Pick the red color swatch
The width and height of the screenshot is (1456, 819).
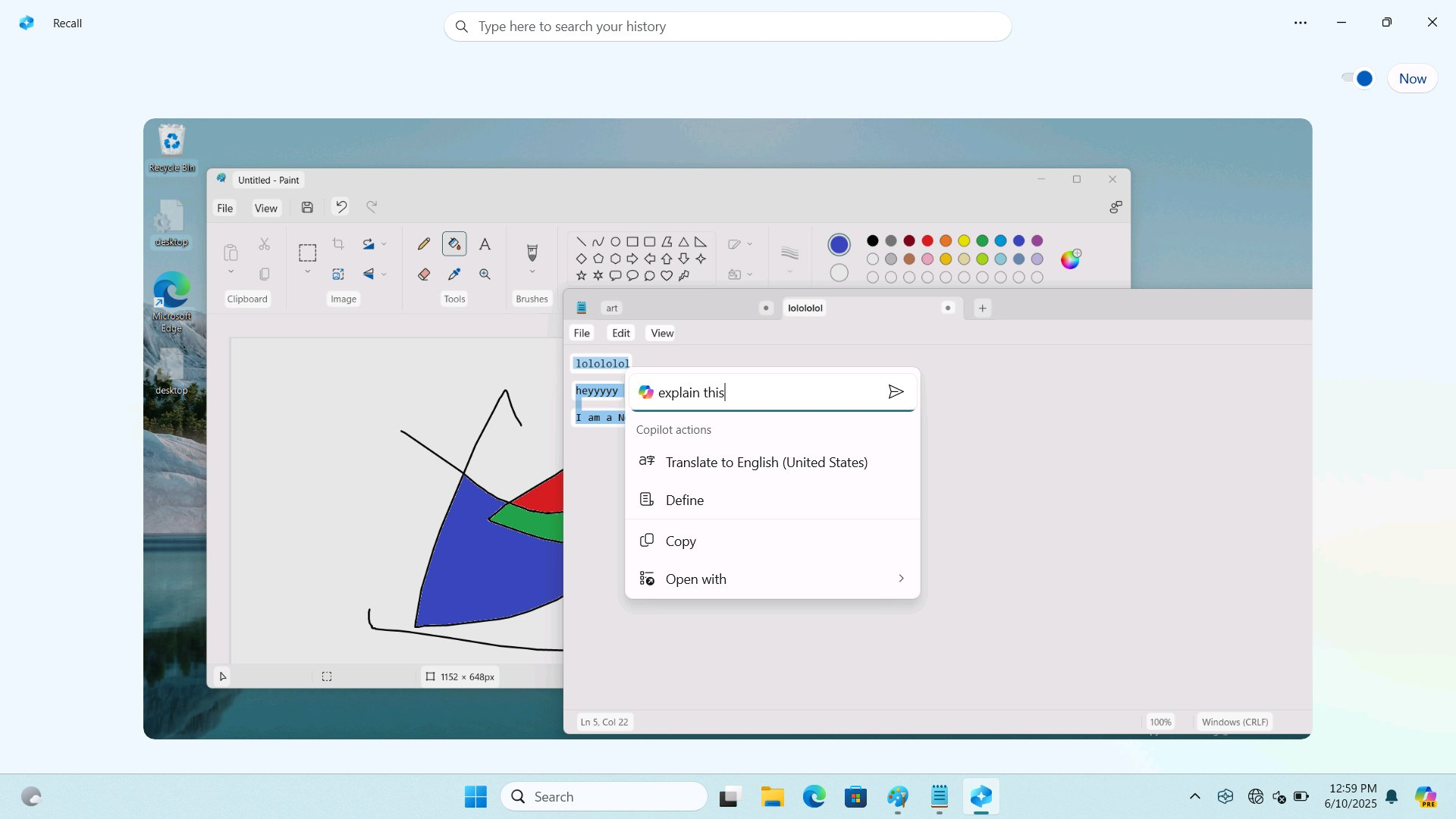click(927, 241)
